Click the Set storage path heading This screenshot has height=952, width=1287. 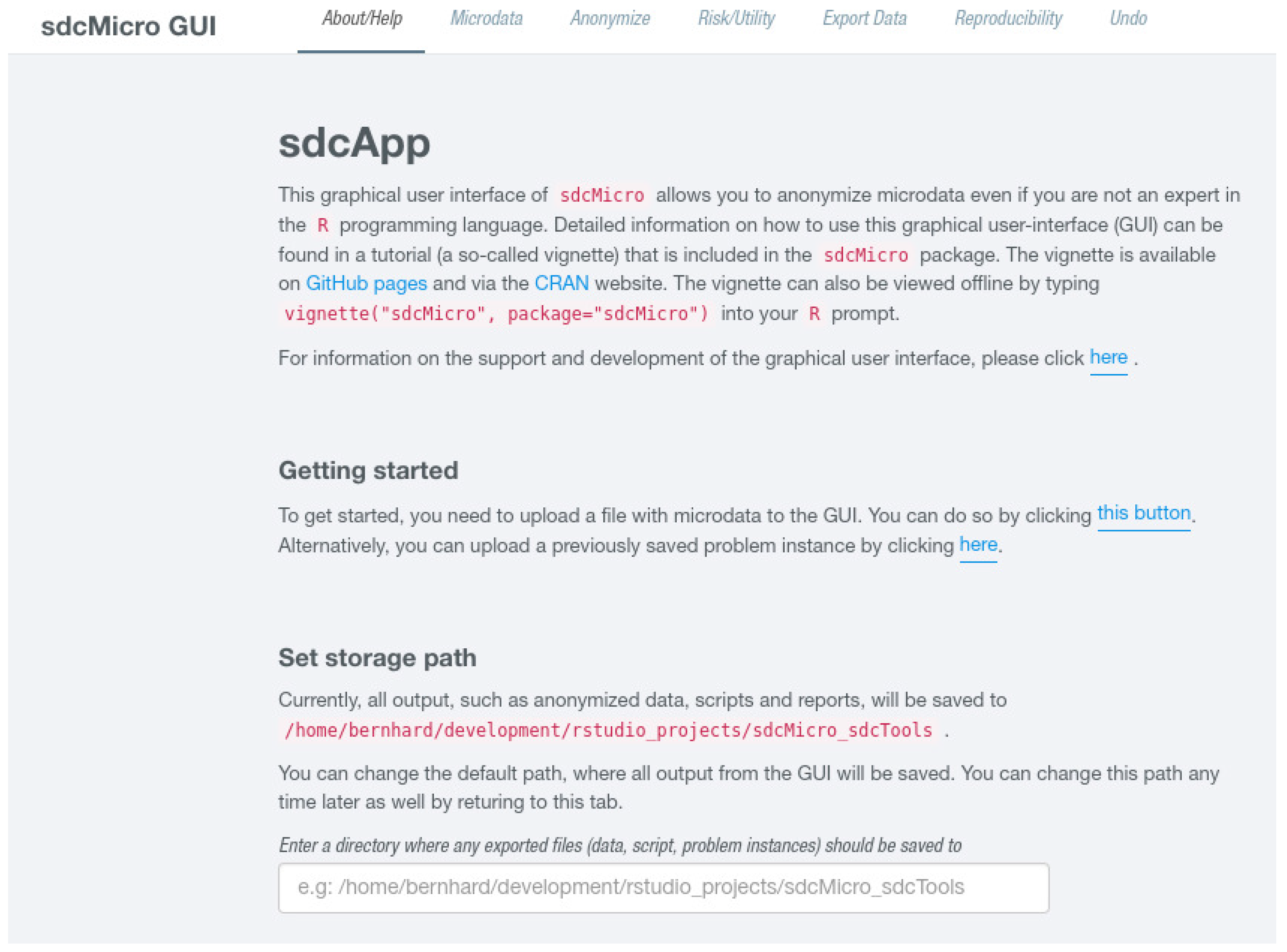tap(377, 658)
